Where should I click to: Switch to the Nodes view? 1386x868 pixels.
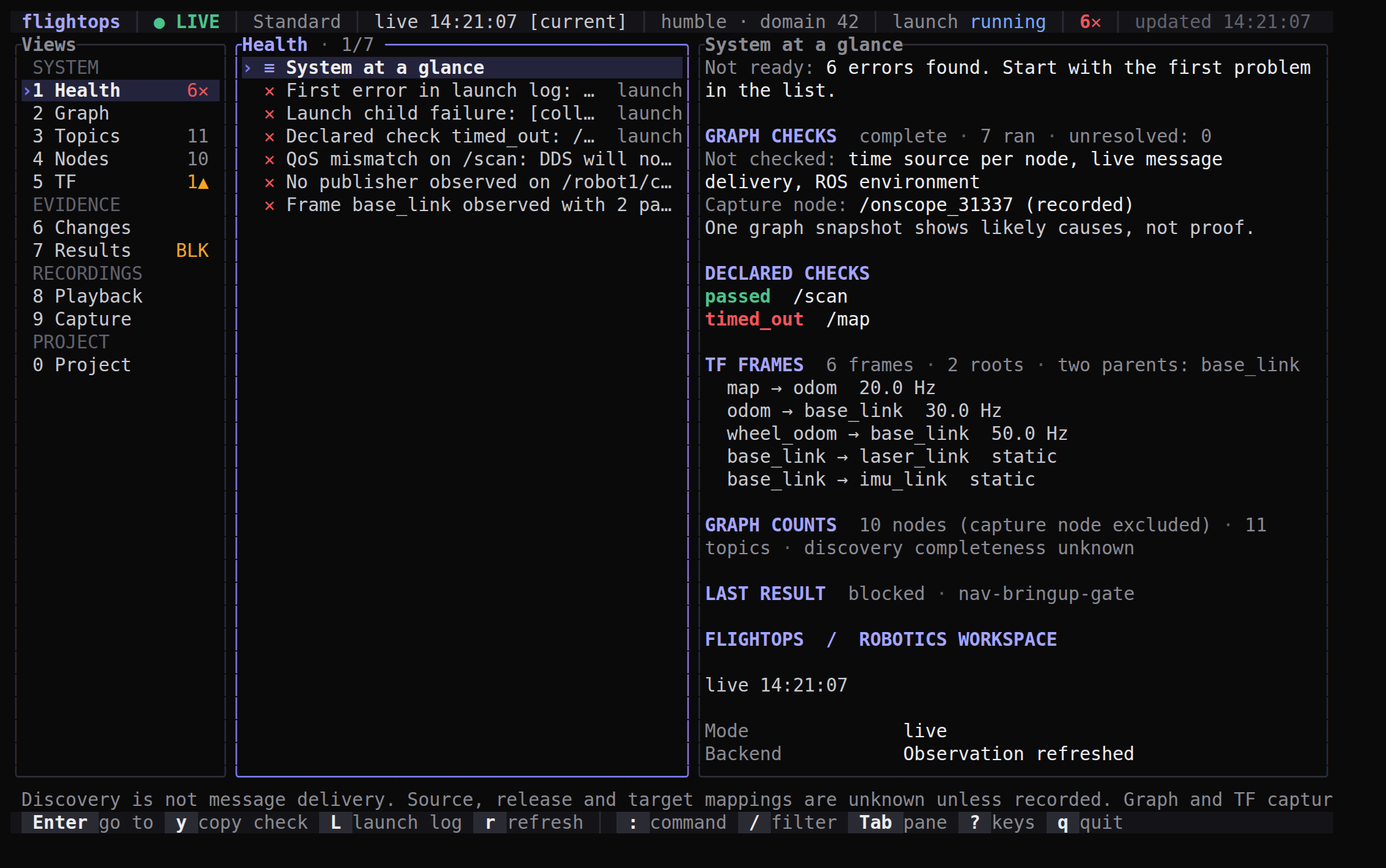click(120, 159)
